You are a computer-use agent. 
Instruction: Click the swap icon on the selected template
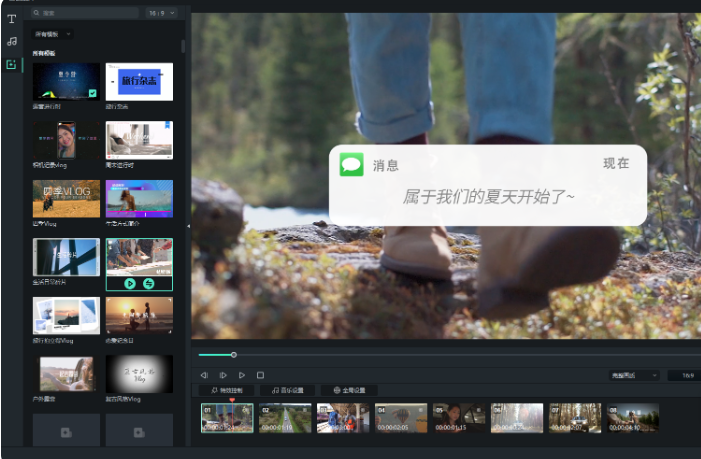click(x=149, y=283)
